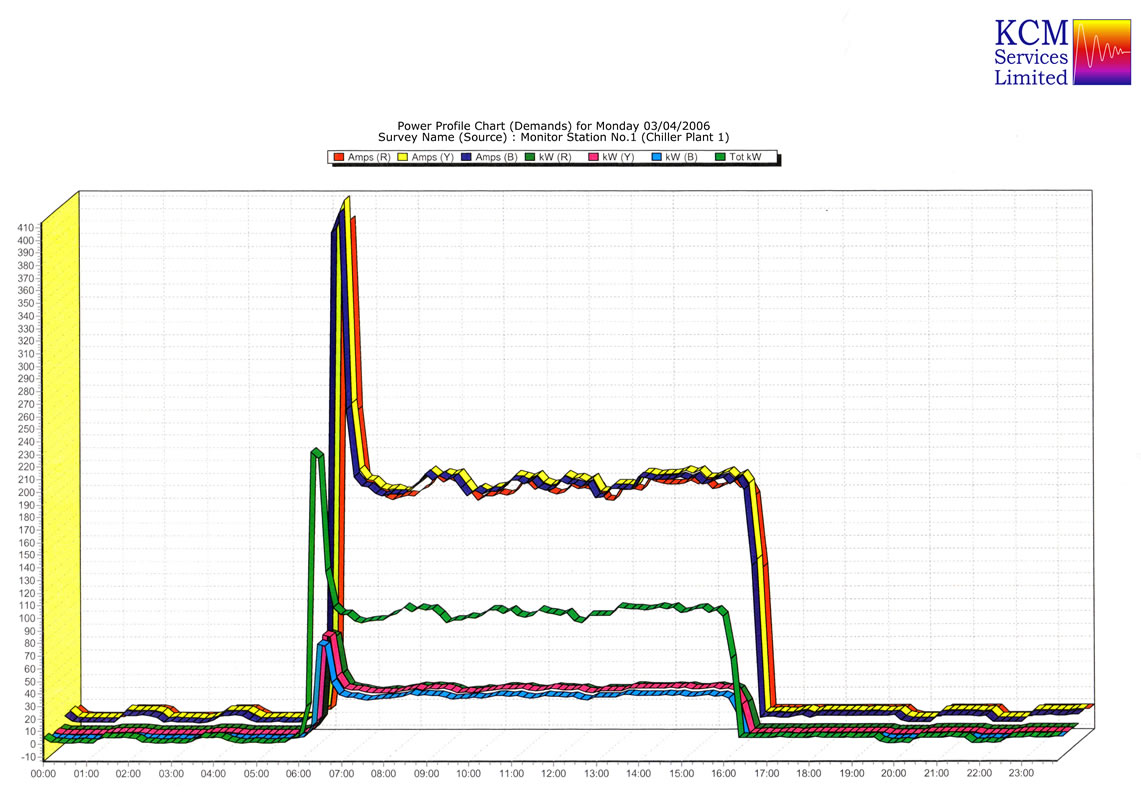1141x800 pixels.
Task: Click the 23:00 time axis label
Action: [x=1022, y=773]
